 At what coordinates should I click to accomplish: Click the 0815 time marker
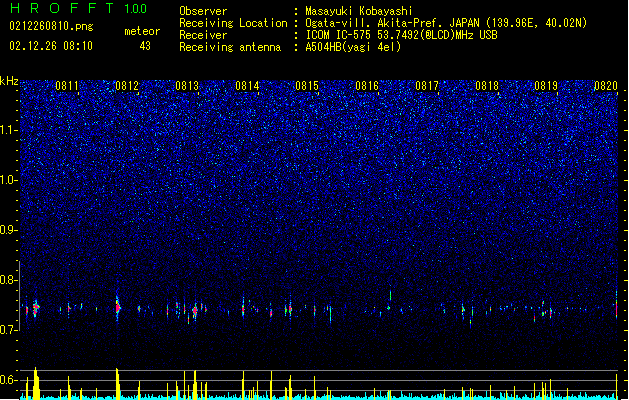[307, 86]
